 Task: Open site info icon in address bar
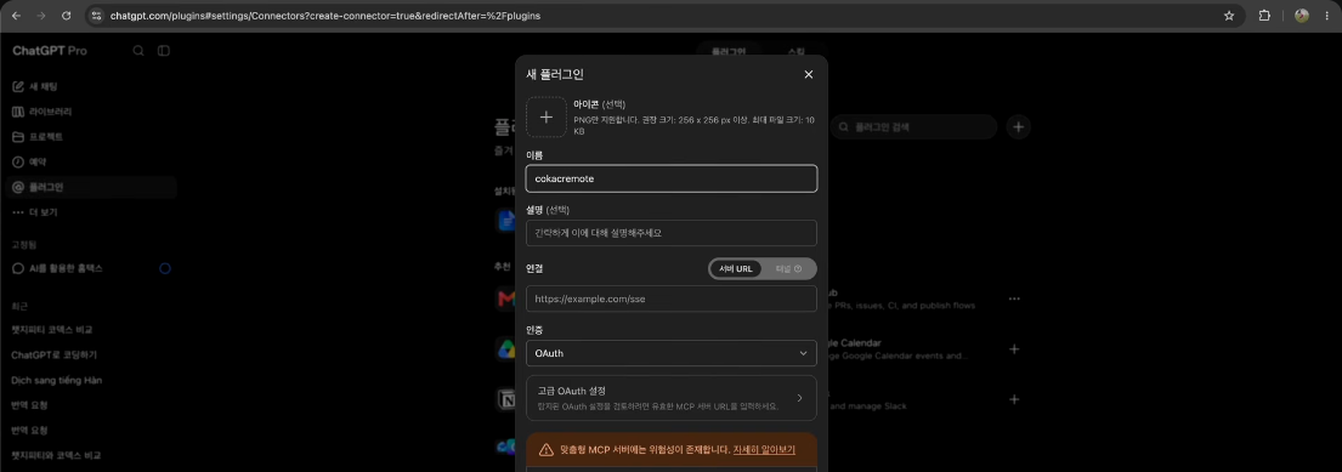[96, 16]
